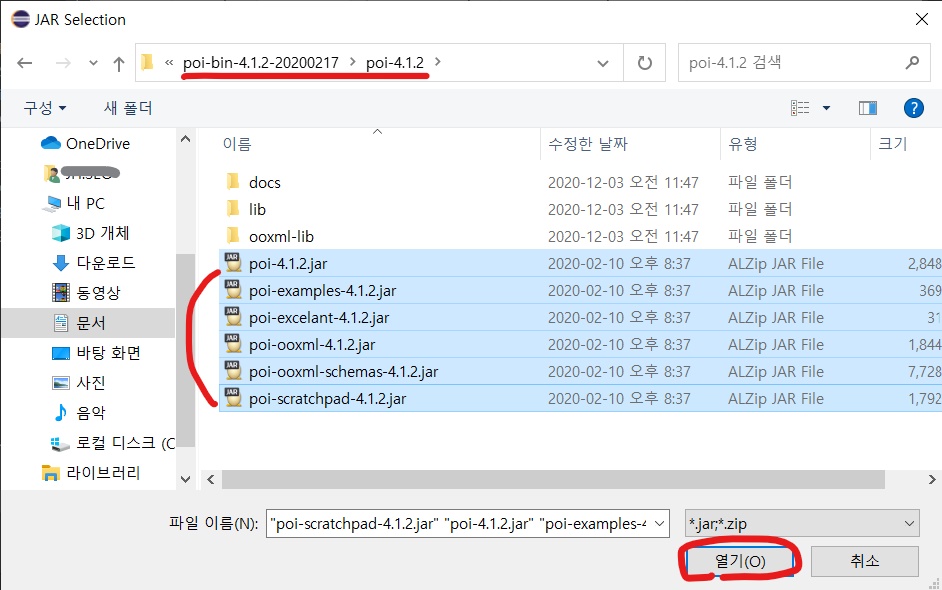Click the Eclipse icon in title bar
The height and width of the screenshot is (590, 942).
click(20, 19)
